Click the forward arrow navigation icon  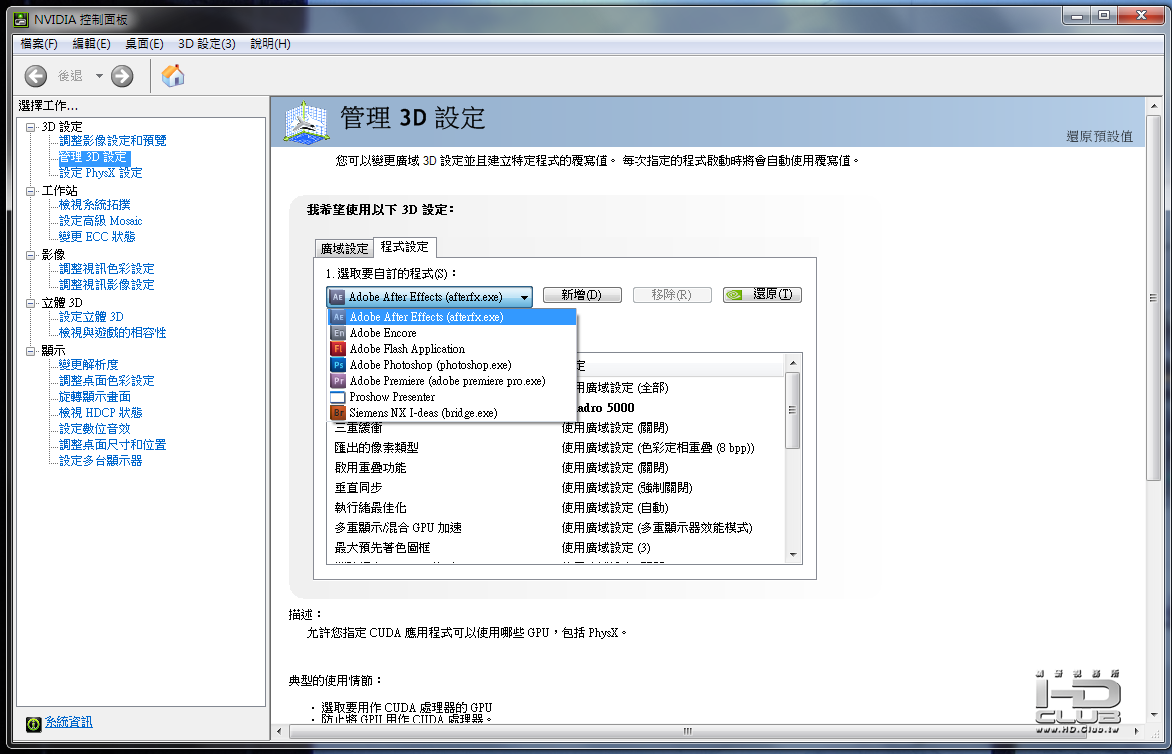tap(122, 75)
